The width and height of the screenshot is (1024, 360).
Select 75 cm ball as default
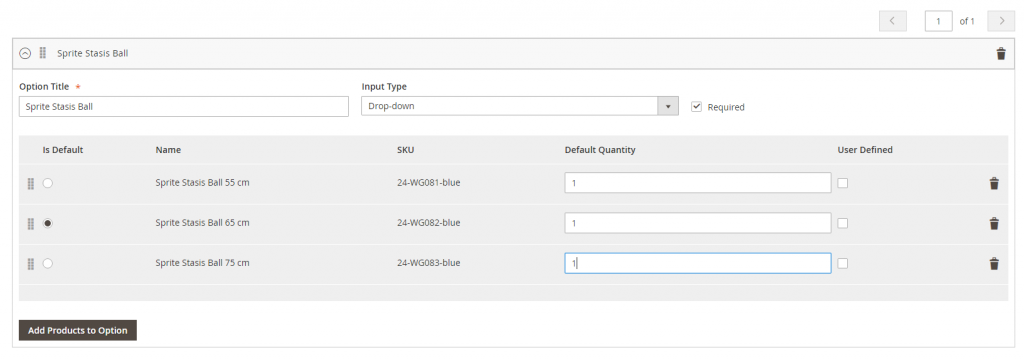(48, 263)
